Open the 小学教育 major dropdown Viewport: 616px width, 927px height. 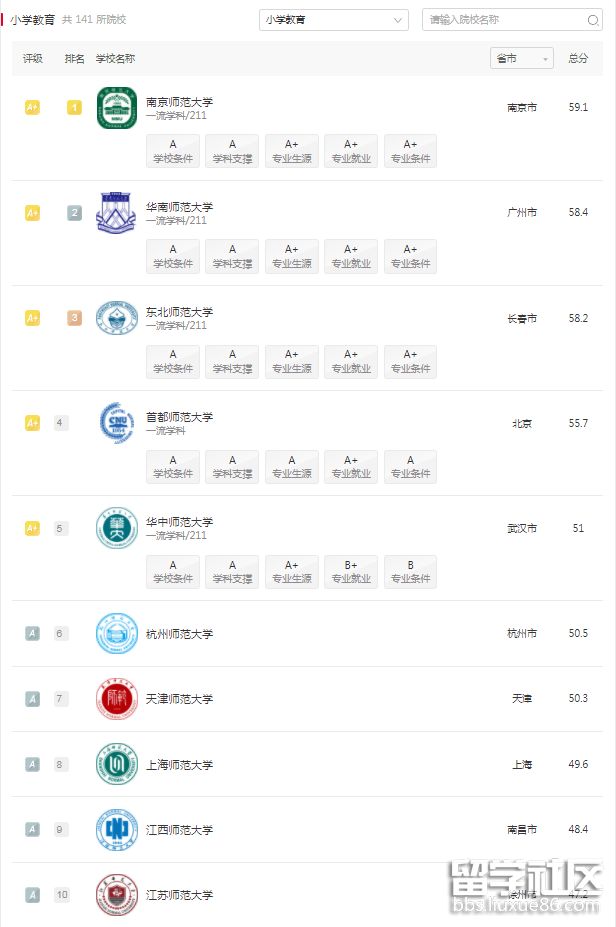click(333, 20)
